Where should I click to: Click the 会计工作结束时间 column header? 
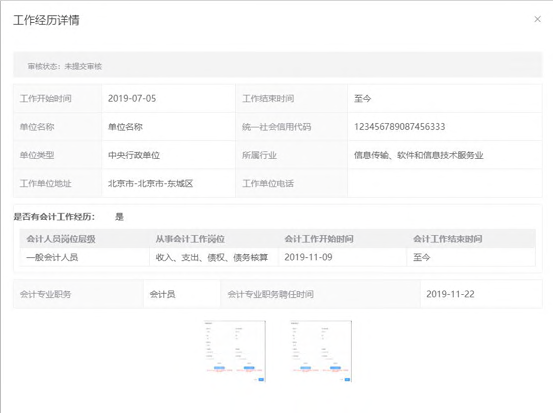coord(448,239)
